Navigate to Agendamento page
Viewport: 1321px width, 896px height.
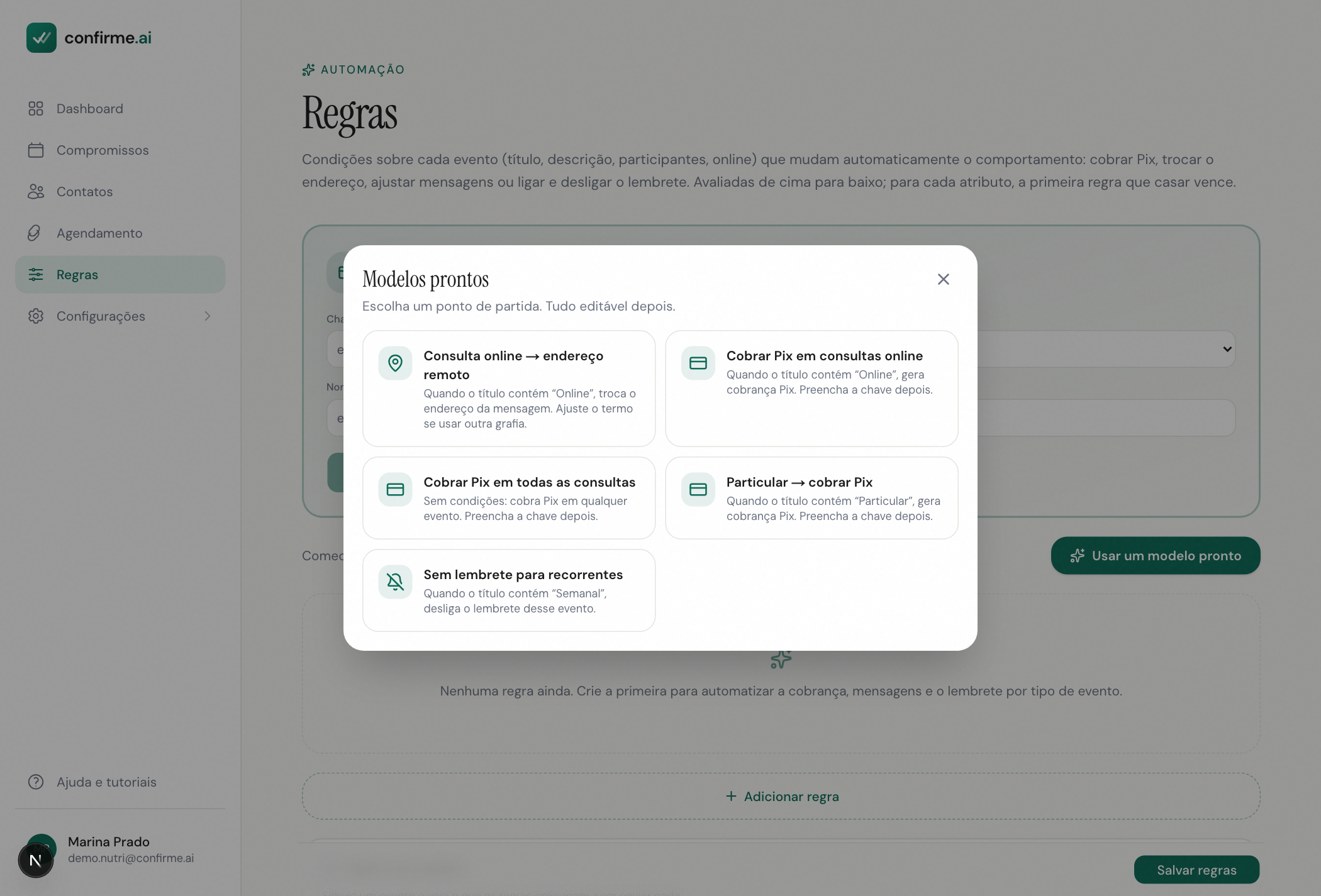coord(120,233)
